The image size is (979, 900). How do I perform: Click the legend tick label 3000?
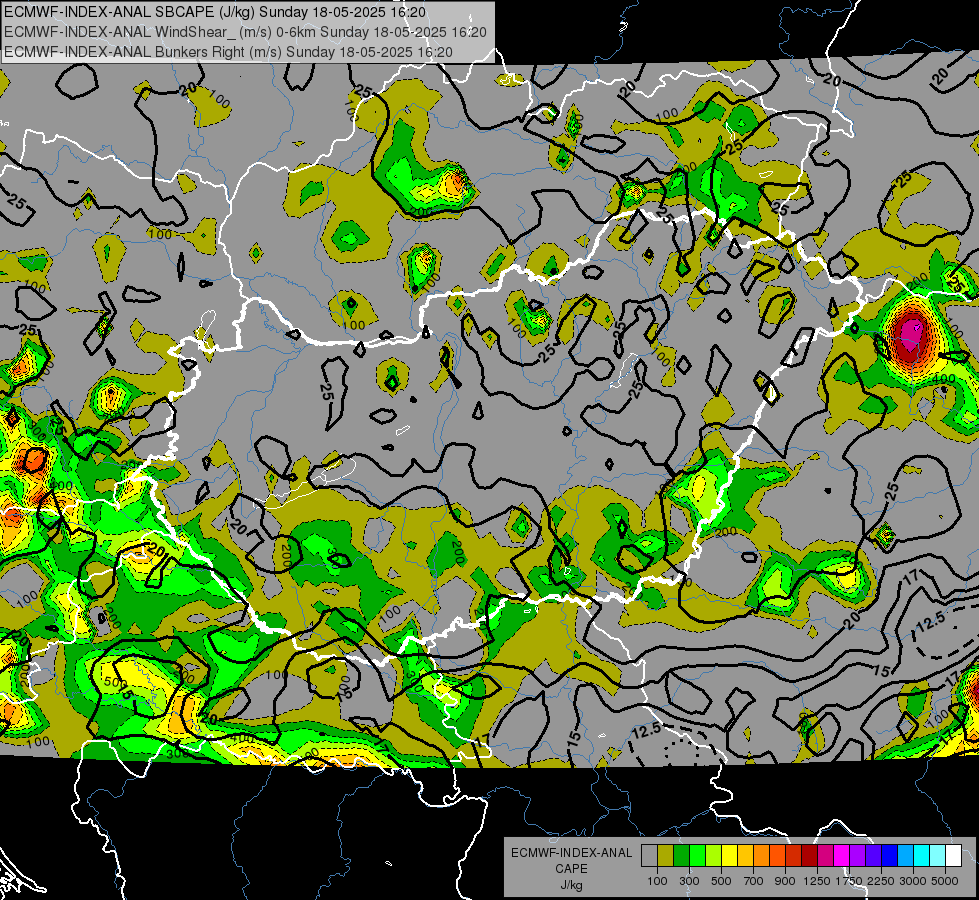tap(913, 881)
